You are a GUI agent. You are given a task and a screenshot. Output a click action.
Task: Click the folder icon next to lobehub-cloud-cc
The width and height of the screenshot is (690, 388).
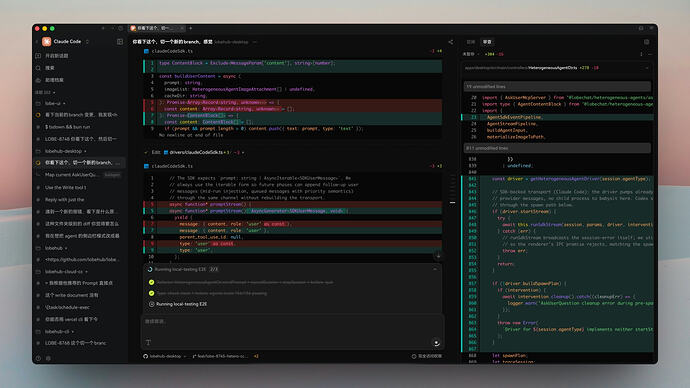tap(38, 272)
